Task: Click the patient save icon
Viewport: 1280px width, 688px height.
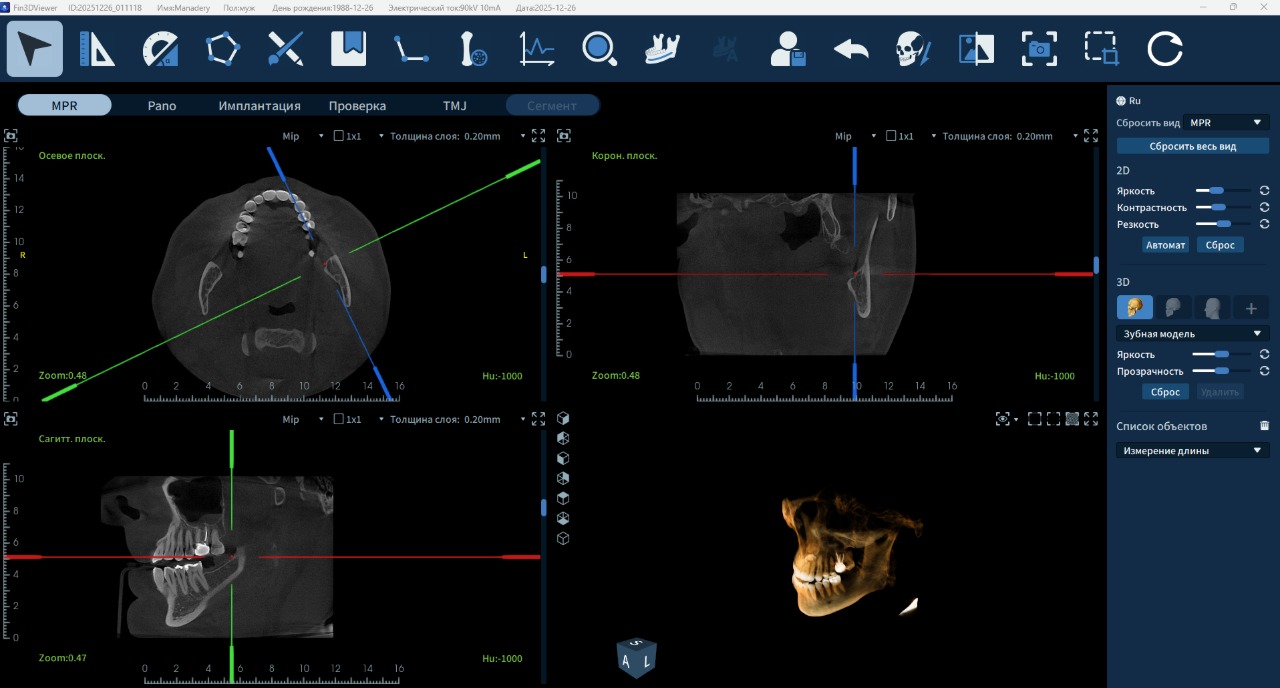Action: pyautogui.click(x=788, y=49)
